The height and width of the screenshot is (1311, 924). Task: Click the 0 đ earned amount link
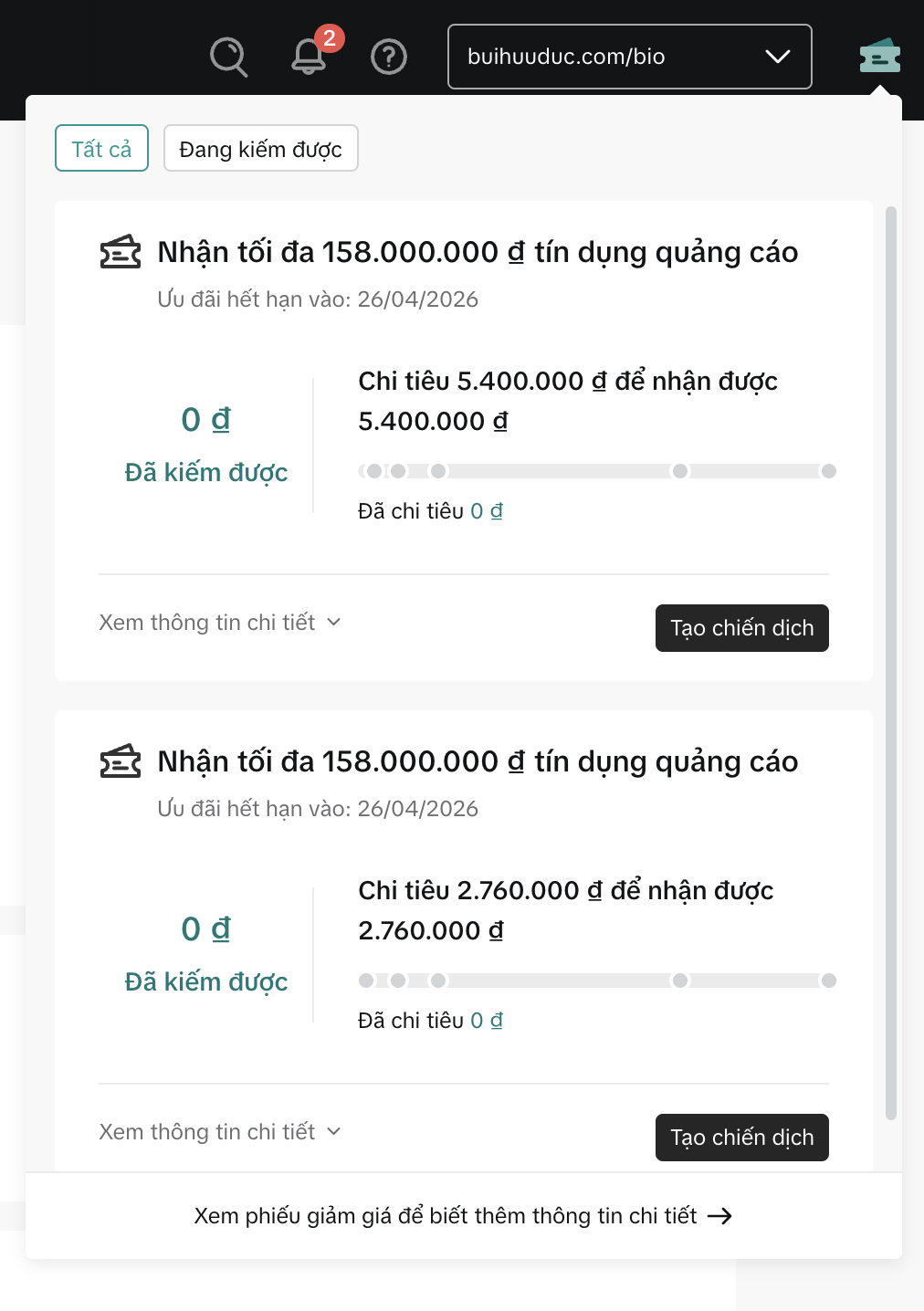click(x=205, y=419)
